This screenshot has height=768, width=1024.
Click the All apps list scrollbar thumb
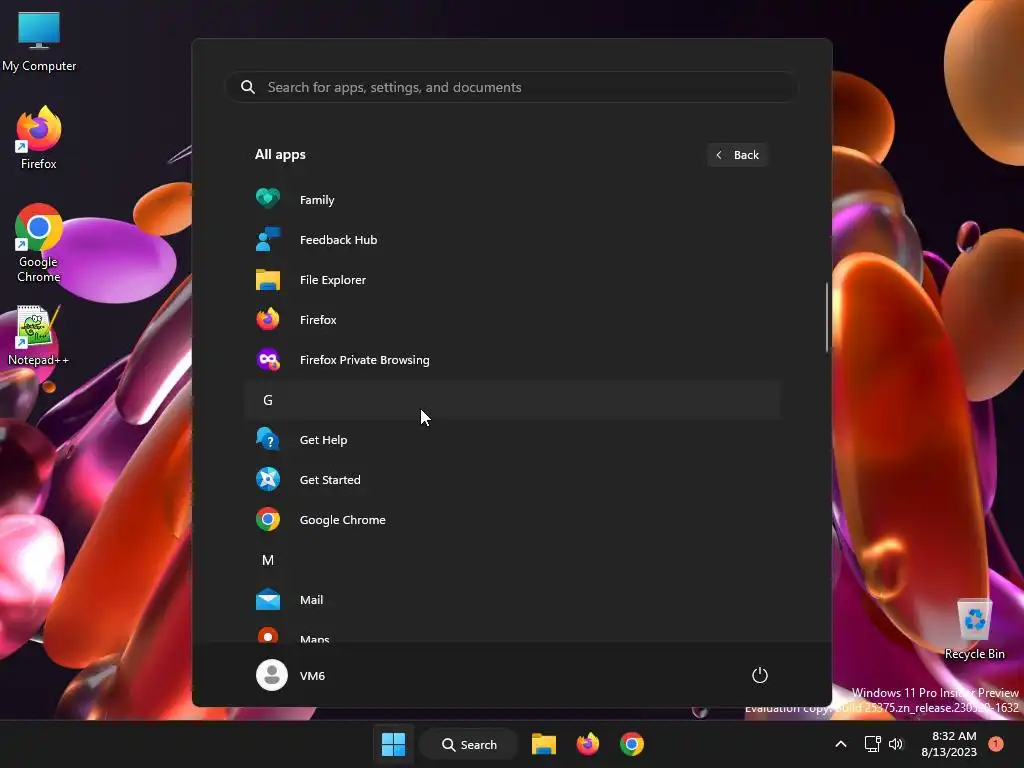click(827, 317)
